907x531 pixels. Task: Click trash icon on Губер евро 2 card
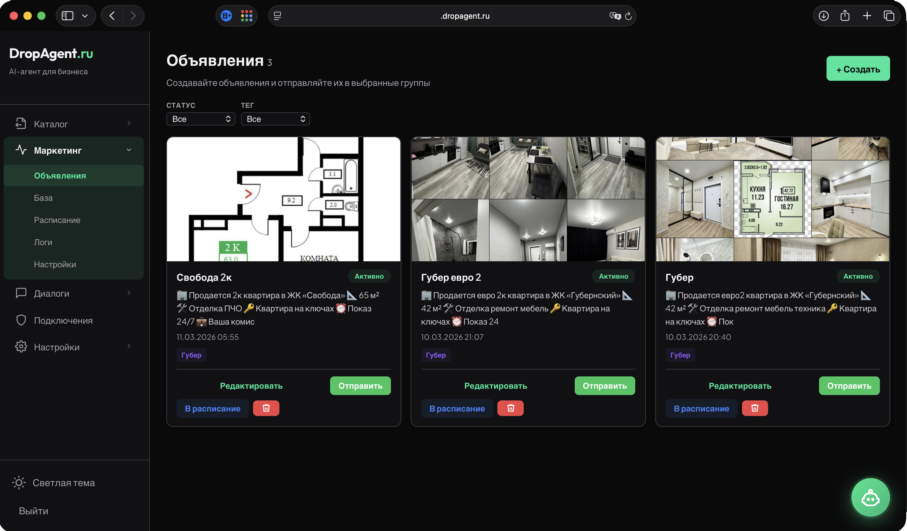point(510,408)
